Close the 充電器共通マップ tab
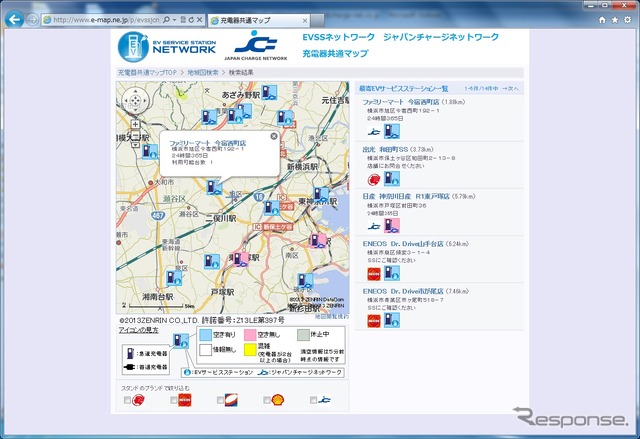The width and height of the screenshot is (640, 439). tap(305, 20)
